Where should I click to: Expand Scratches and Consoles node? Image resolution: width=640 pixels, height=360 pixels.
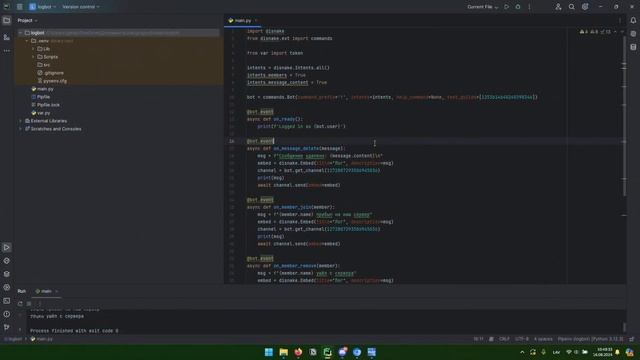click(x=20, y=129)
